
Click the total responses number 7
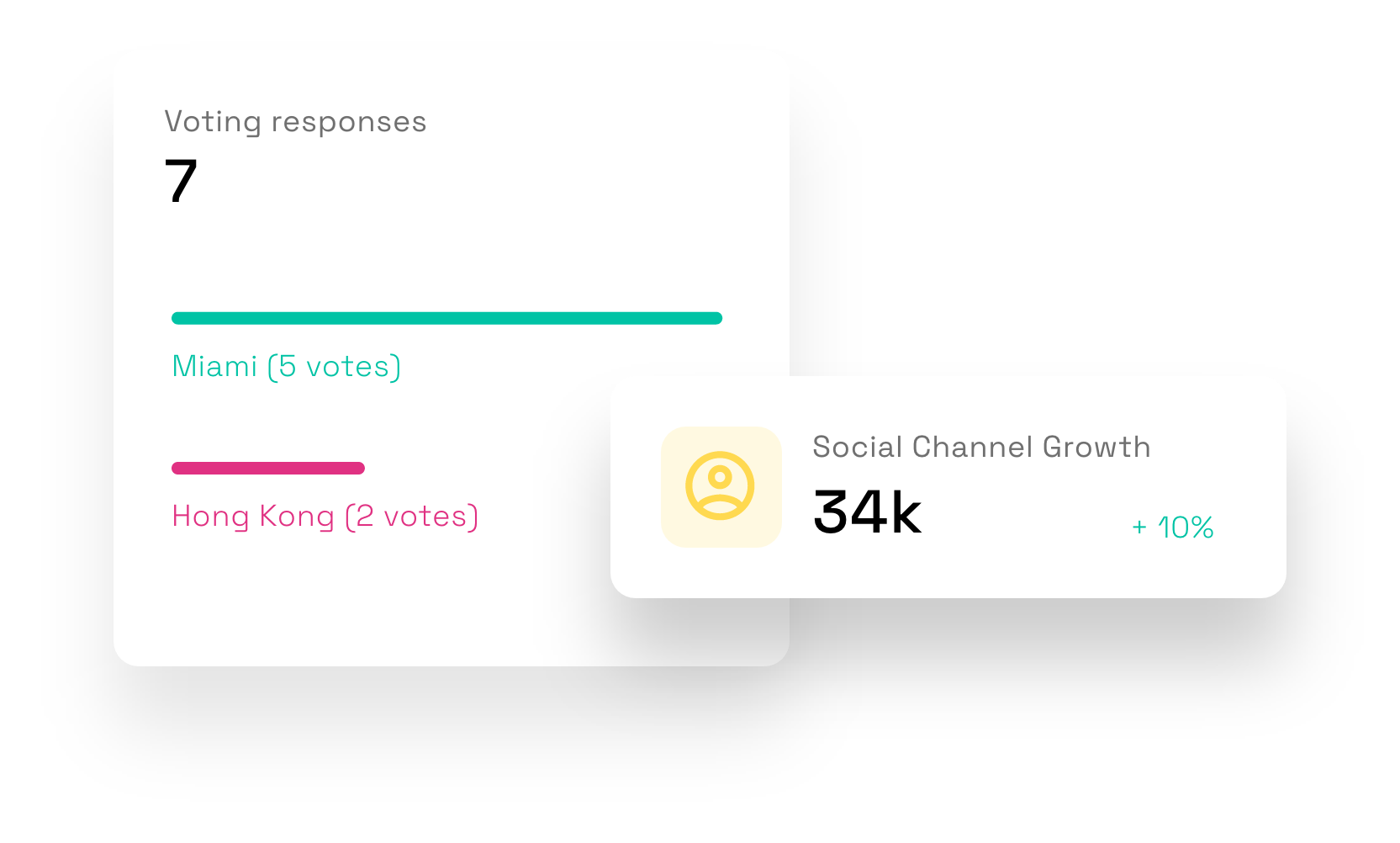[181, 181]
